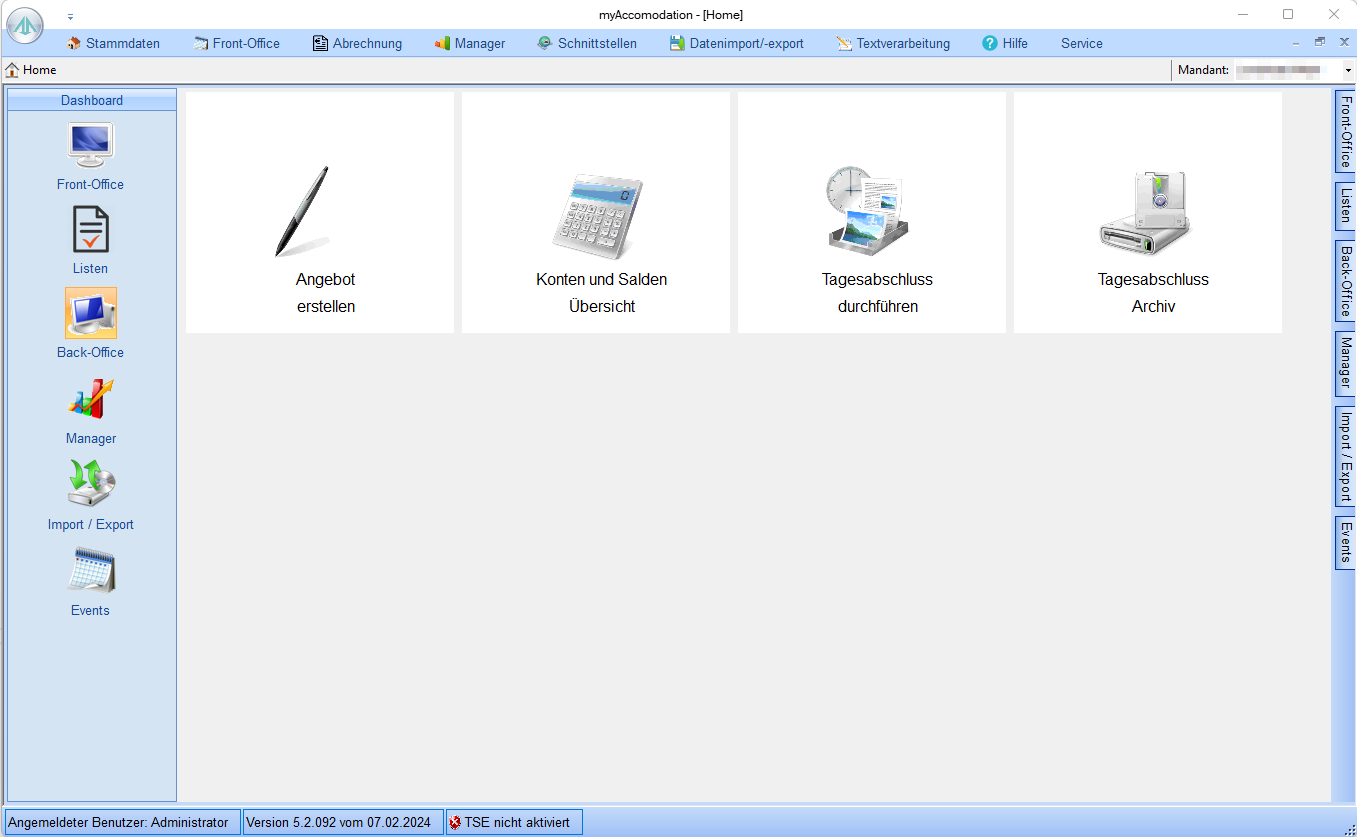
Task: Select the vertical Import / Export tab
Action: point(1346,456)
